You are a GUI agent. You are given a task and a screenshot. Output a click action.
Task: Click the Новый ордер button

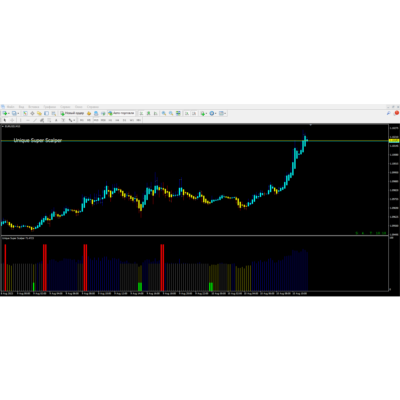coord(72,113)
